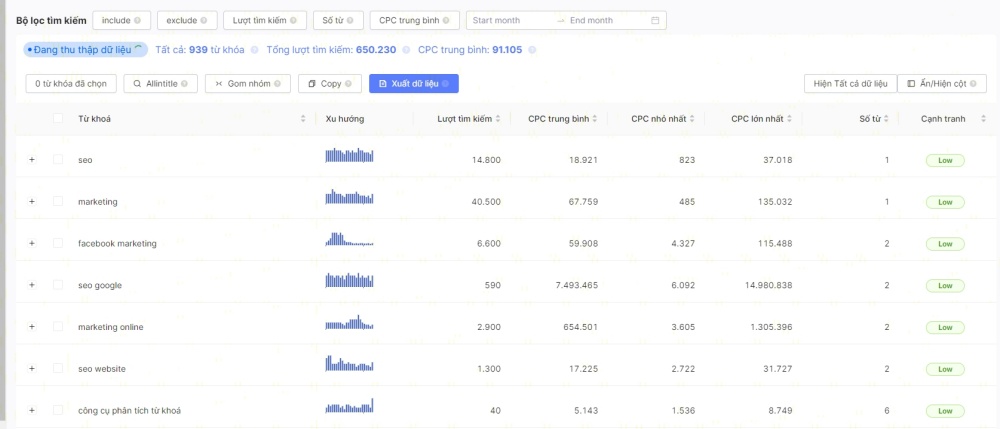Click the info icon beside Xuất dữ liệu

[x=445, y=84]
